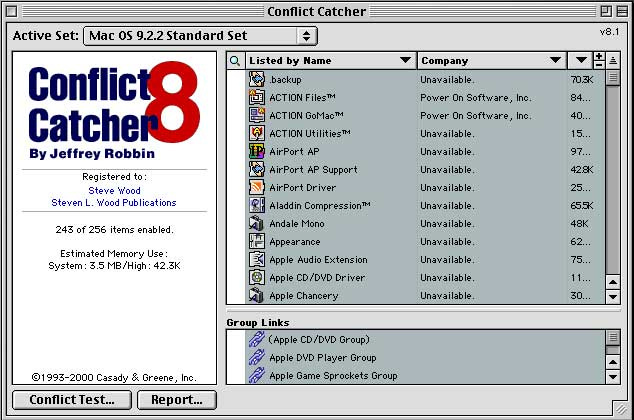
Task: Click the (Apple CD/DVD Group) link icon
Action: pyautogui.click(x=256, y=339)
